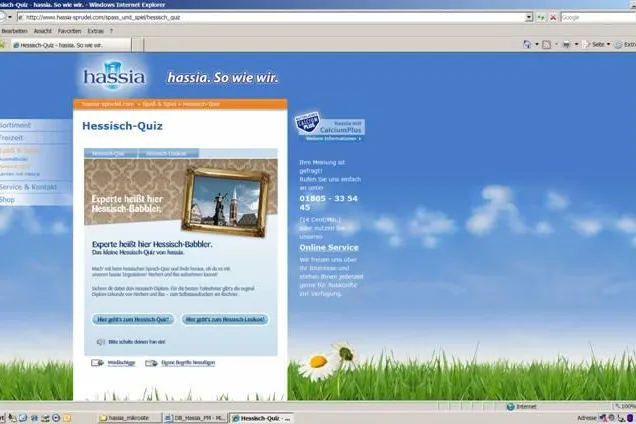The width and height of the screenshot is (636, 424).
Task: Click 'Hier geht's zum Hessisch-Quiz!' button
Action: pos(133,319)
